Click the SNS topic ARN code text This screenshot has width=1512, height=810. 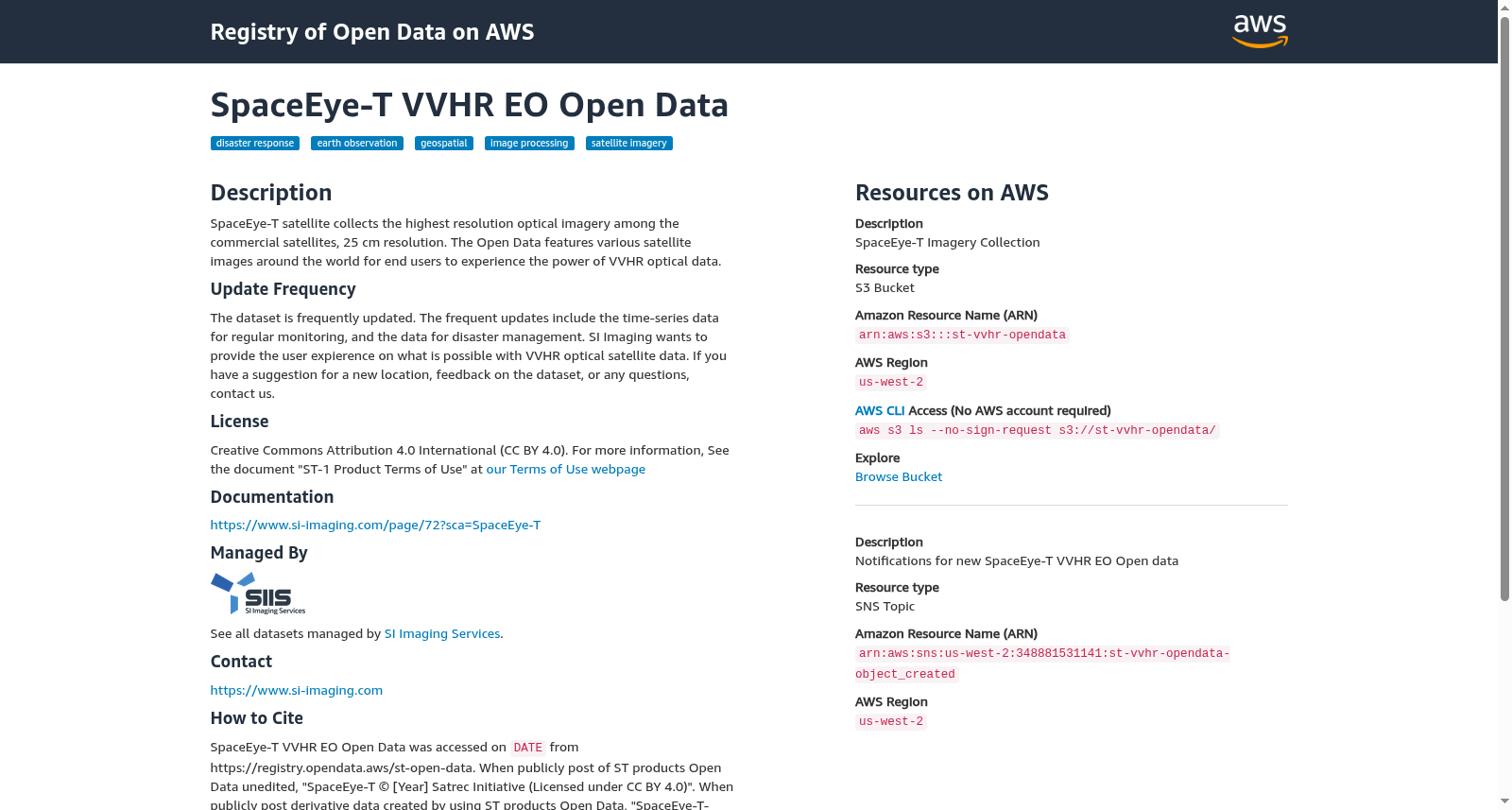click(x=1042, y=664)
